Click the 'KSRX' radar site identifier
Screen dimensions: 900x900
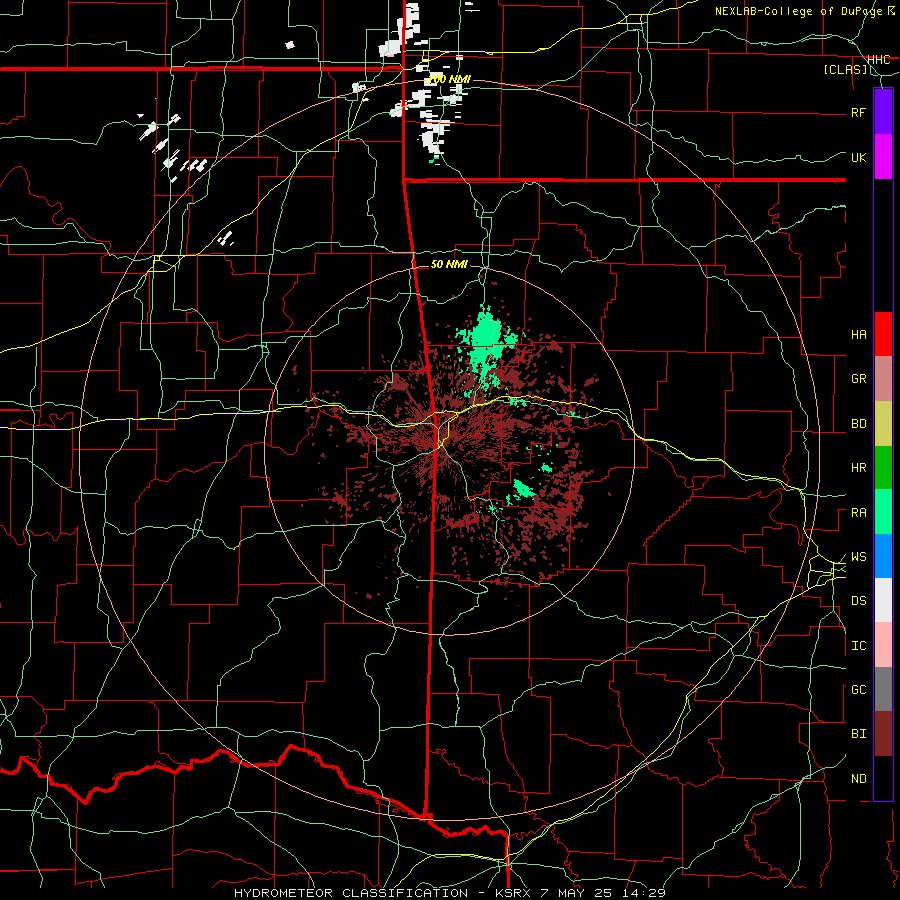pyautogui.click(x=514, y=893)
